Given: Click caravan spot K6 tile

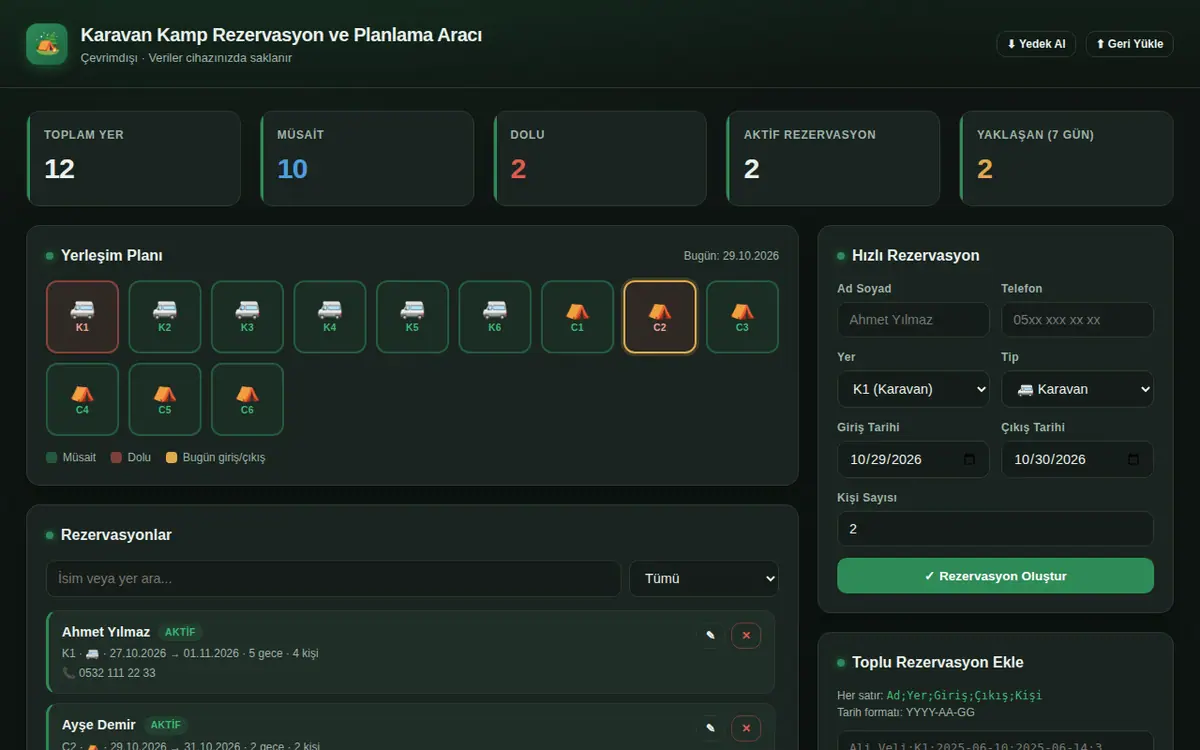Looking at the screenshot, I should click(x=495, y=317).
